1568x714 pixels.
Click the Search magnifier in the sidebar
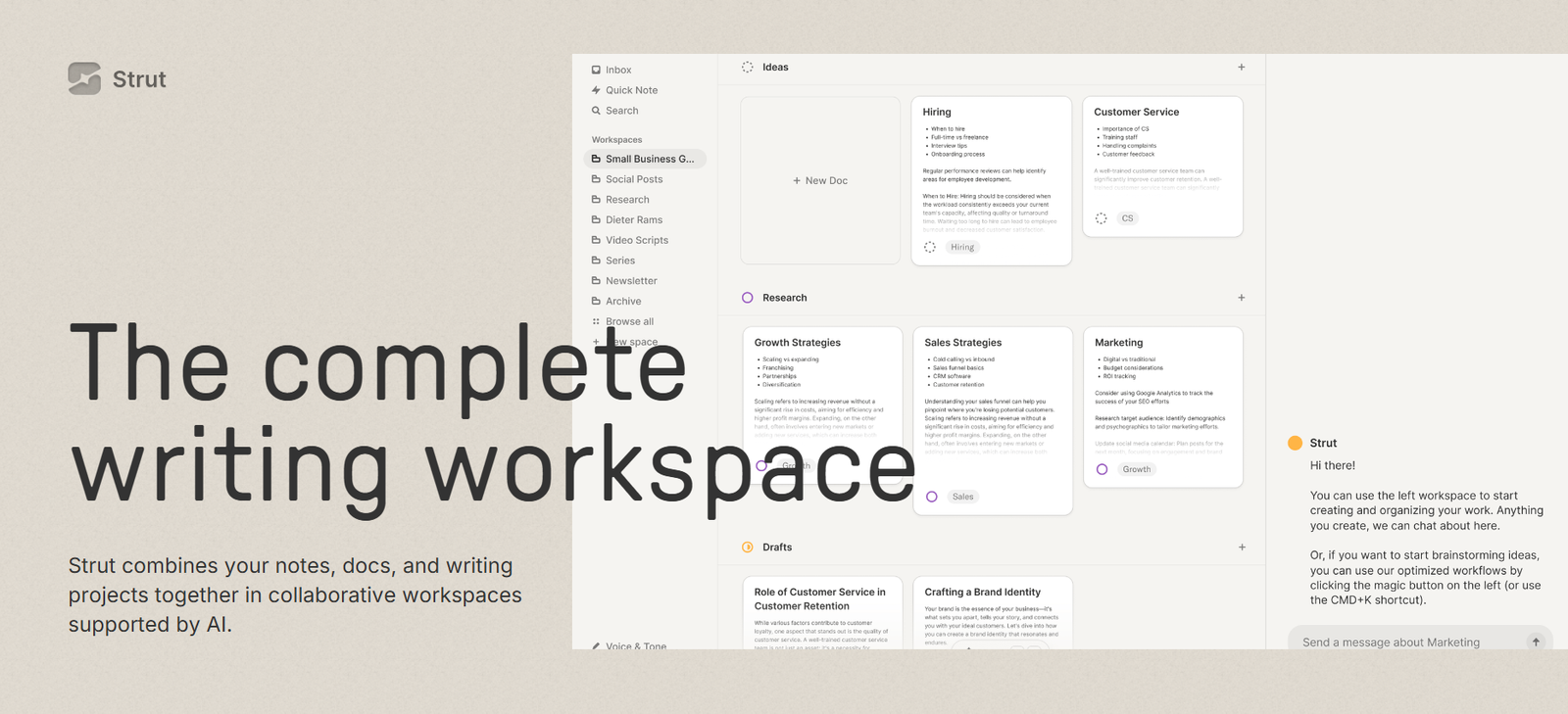(x=596, y=111)
